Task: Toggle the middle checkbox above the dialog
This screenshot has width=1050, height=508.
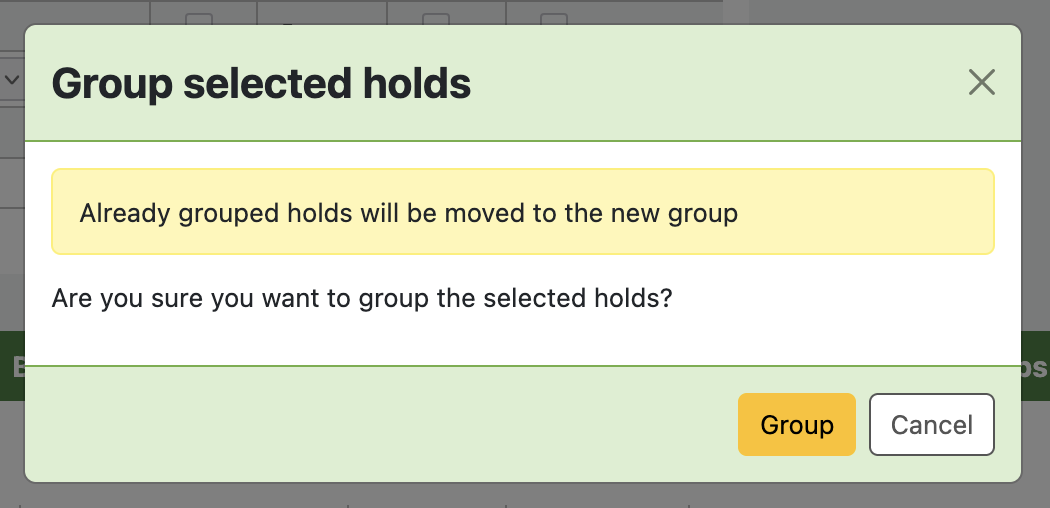Action: pos(435,18)
